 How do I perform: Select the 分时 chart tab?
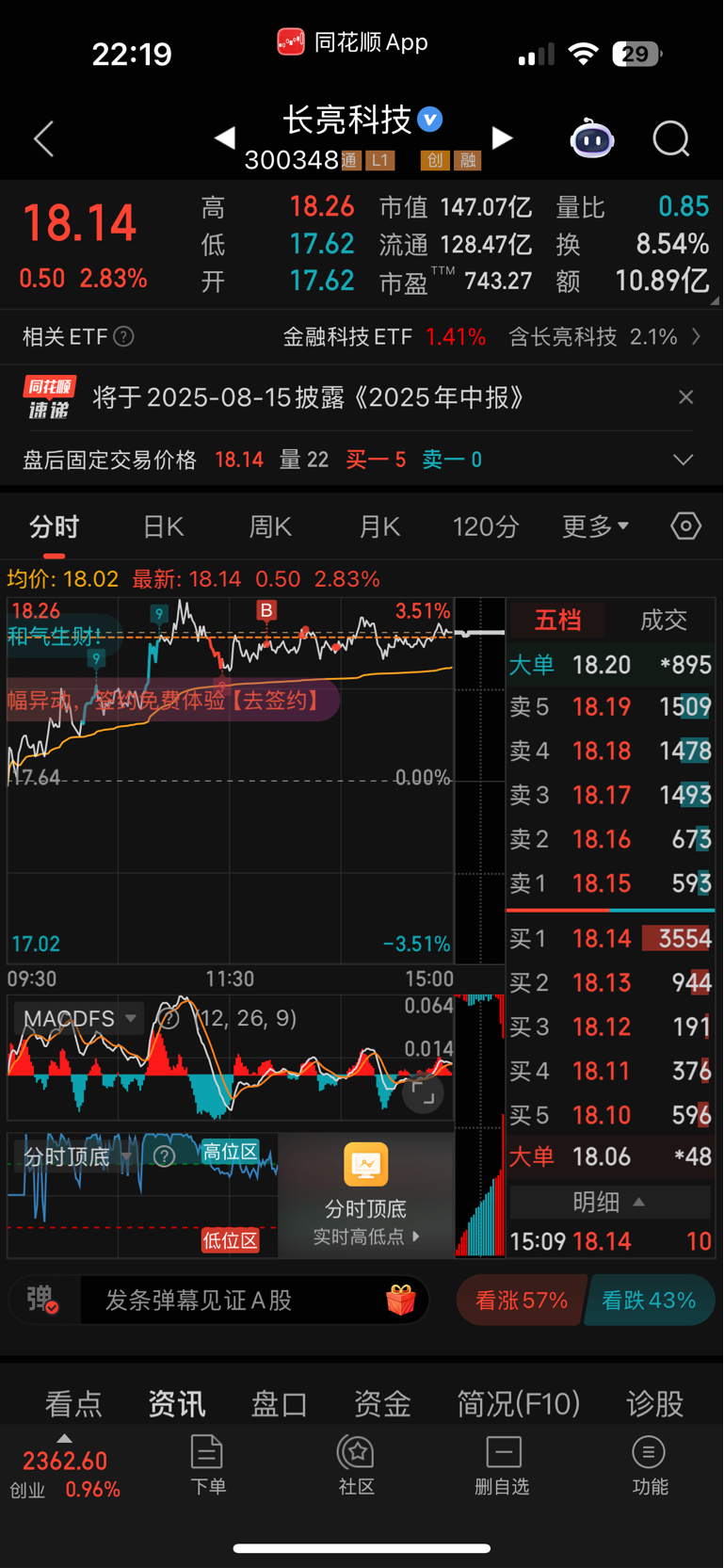[x=54, y=526]
